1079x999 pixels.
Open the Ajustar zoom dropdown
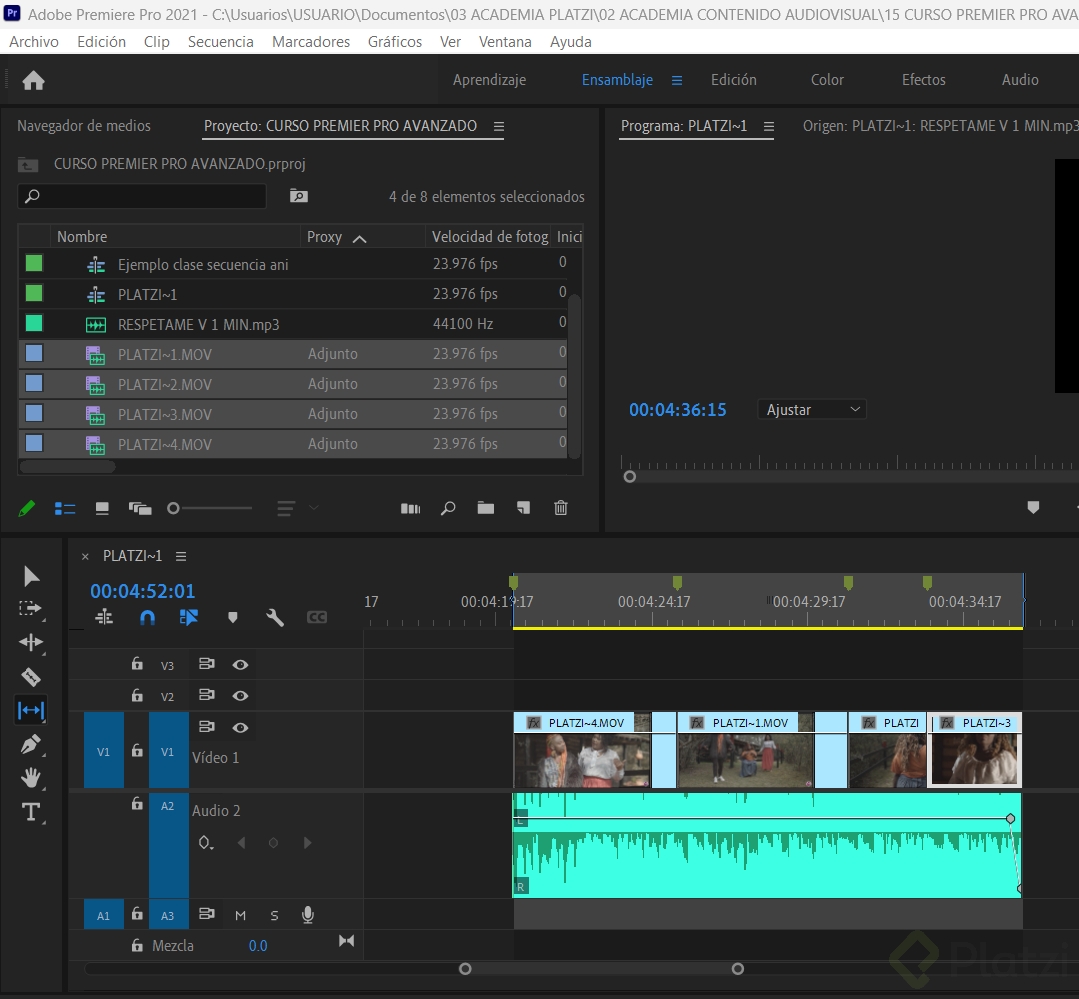(812, 410)
